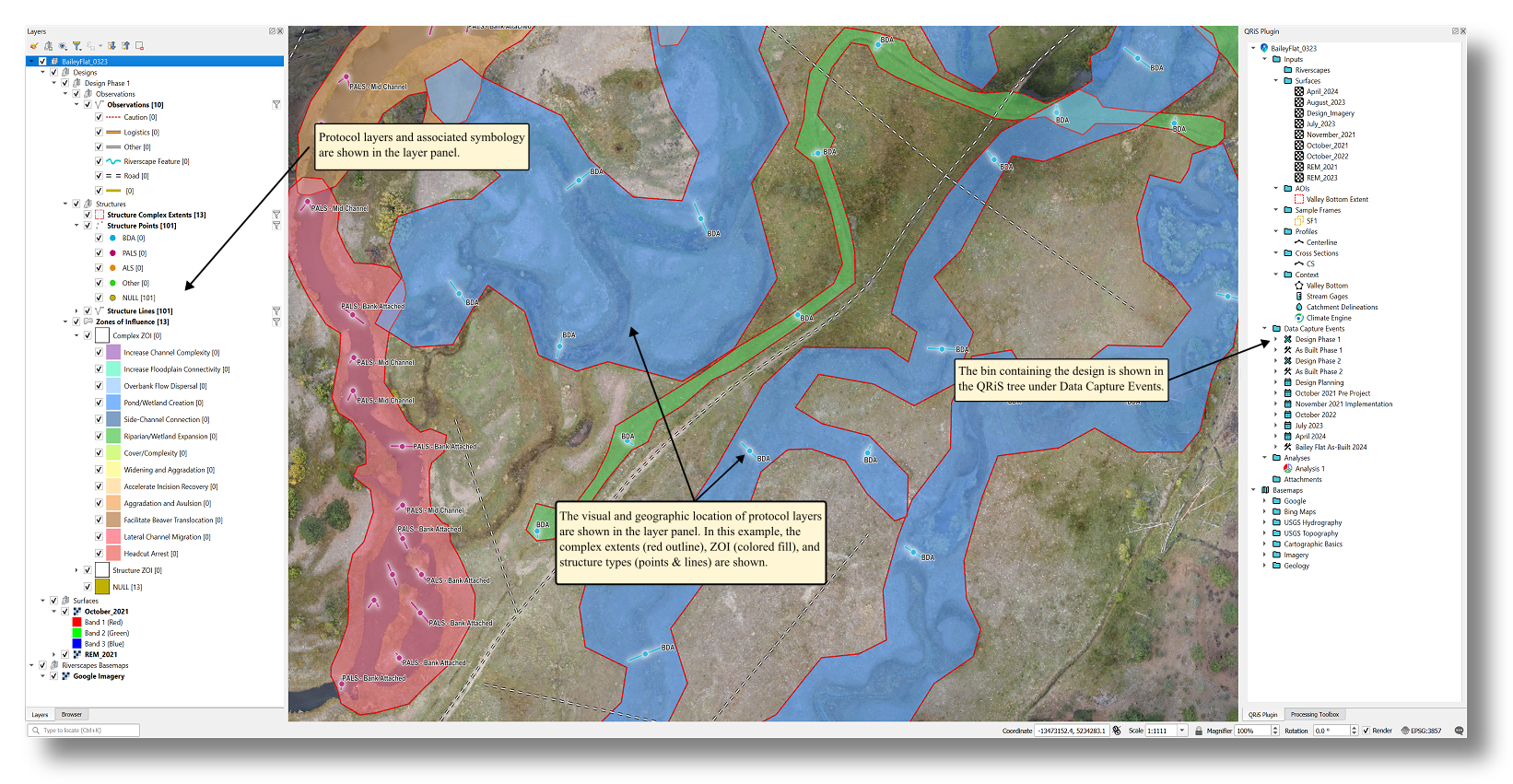The height and width of the screenshot is (784, 1513).
Task: Switch to the Processing Toolbox tab
Action: [1314, 714]
